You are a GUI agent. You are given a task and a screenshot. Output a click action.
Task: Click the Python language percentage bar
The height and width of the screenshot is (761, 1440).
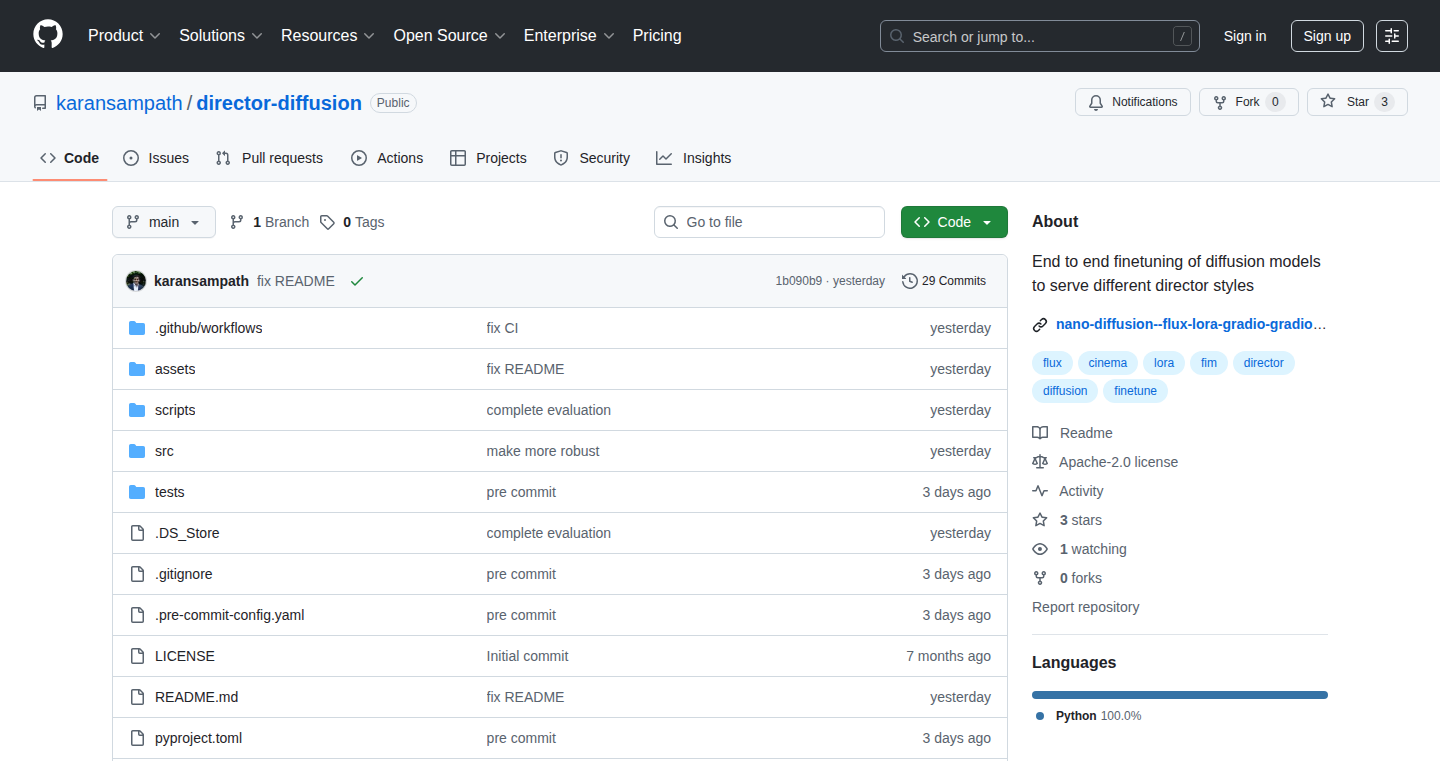(x=1180, y=695)
